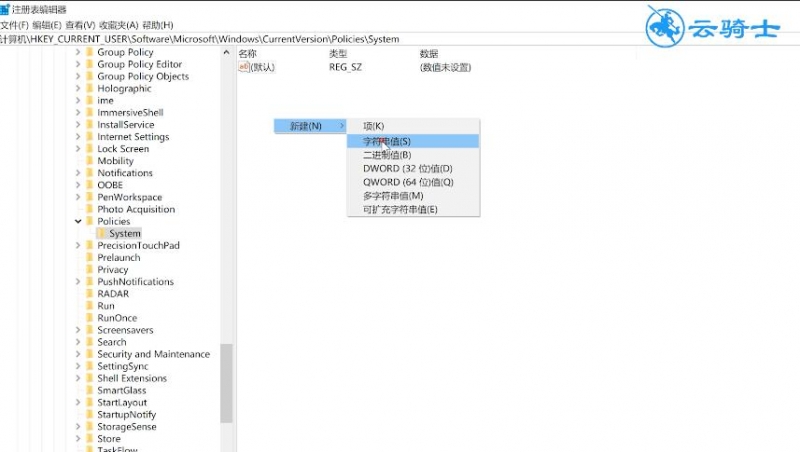The height and width of the screenshot is (452, 800).
Task: Select 字符串值(S) from the submenu
Action: (x=413, y=141)
